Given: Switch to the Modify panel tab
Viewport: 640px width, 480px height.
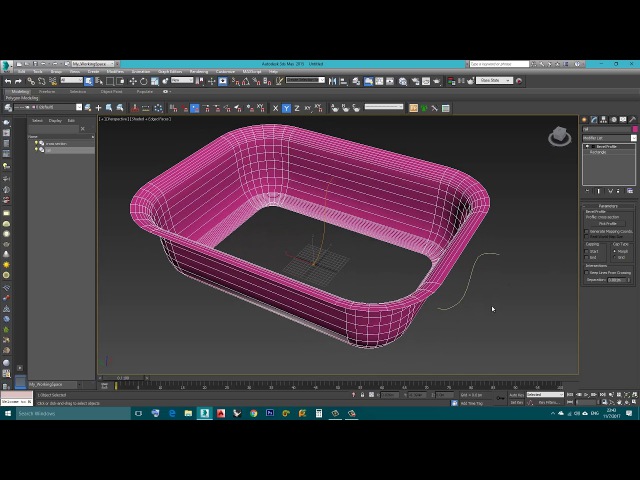Looking at the screenshot, I should click(x=594, y=120).
